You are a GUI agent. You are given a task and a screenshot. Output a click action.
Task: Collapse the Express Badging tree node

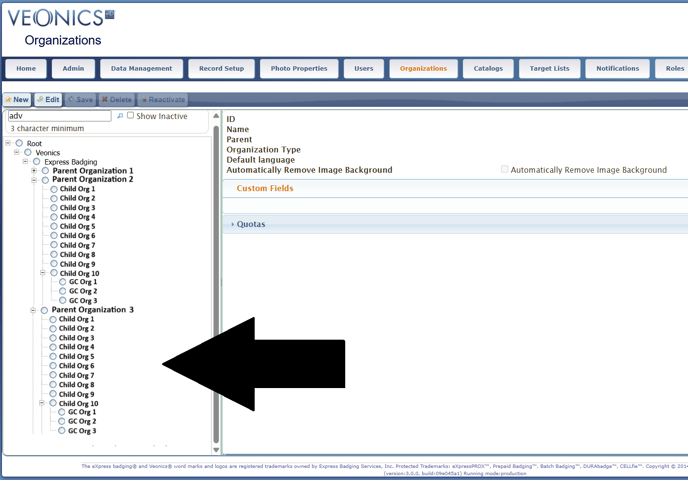pos(25,161)
